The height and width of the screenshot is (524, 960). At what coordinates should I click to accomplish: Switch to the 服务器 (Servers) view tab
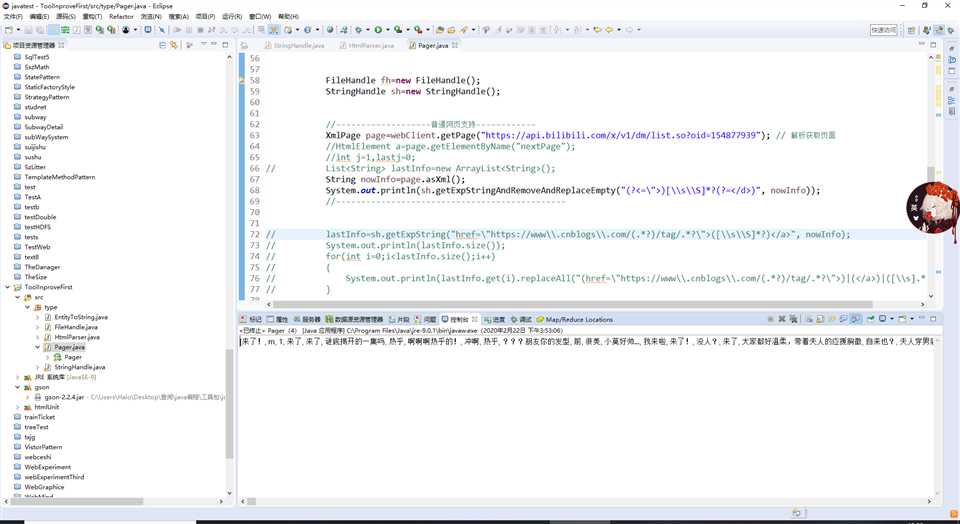pos(307,320)
